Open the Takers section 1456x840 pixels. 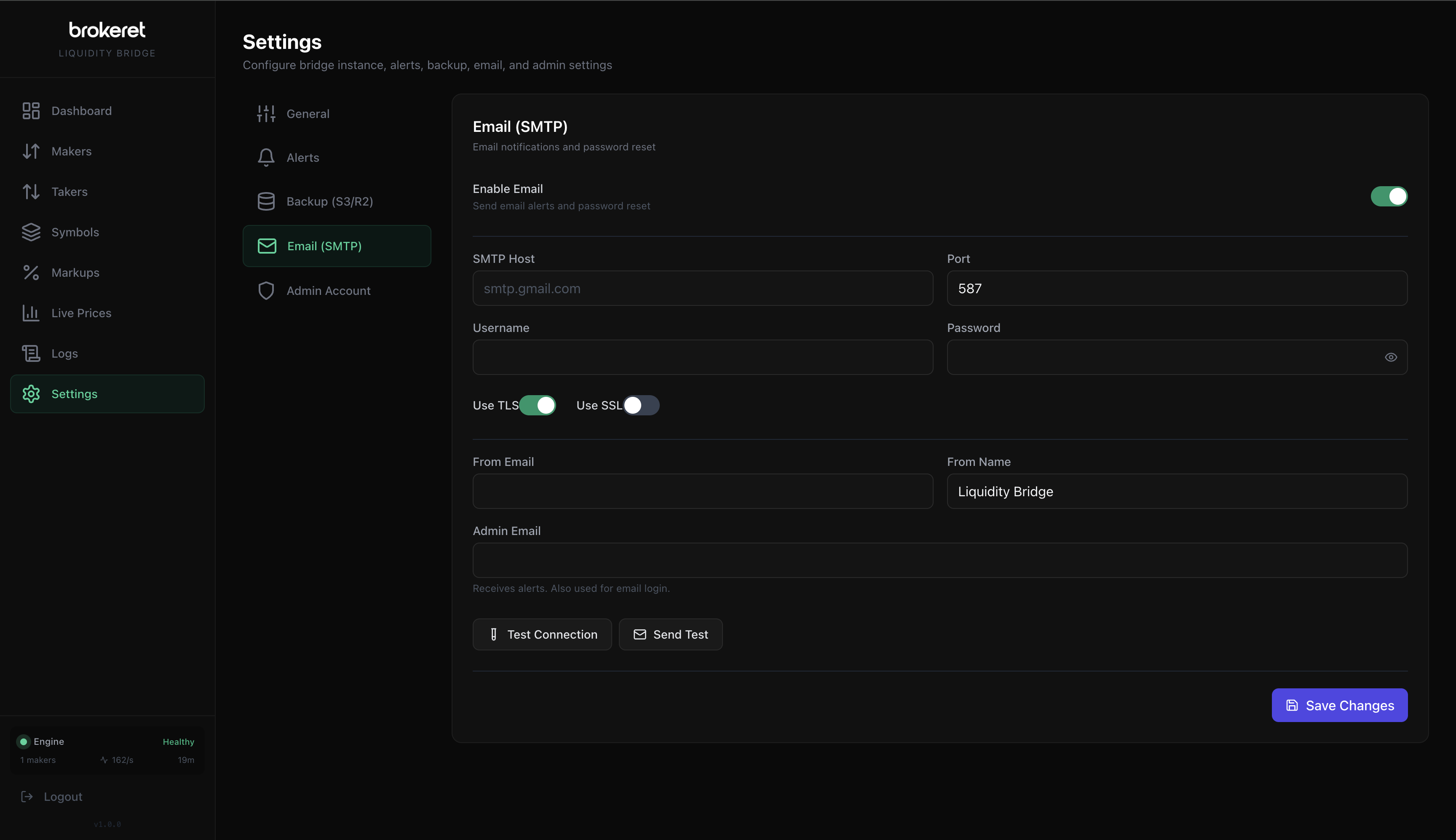(x=69, y=192)
